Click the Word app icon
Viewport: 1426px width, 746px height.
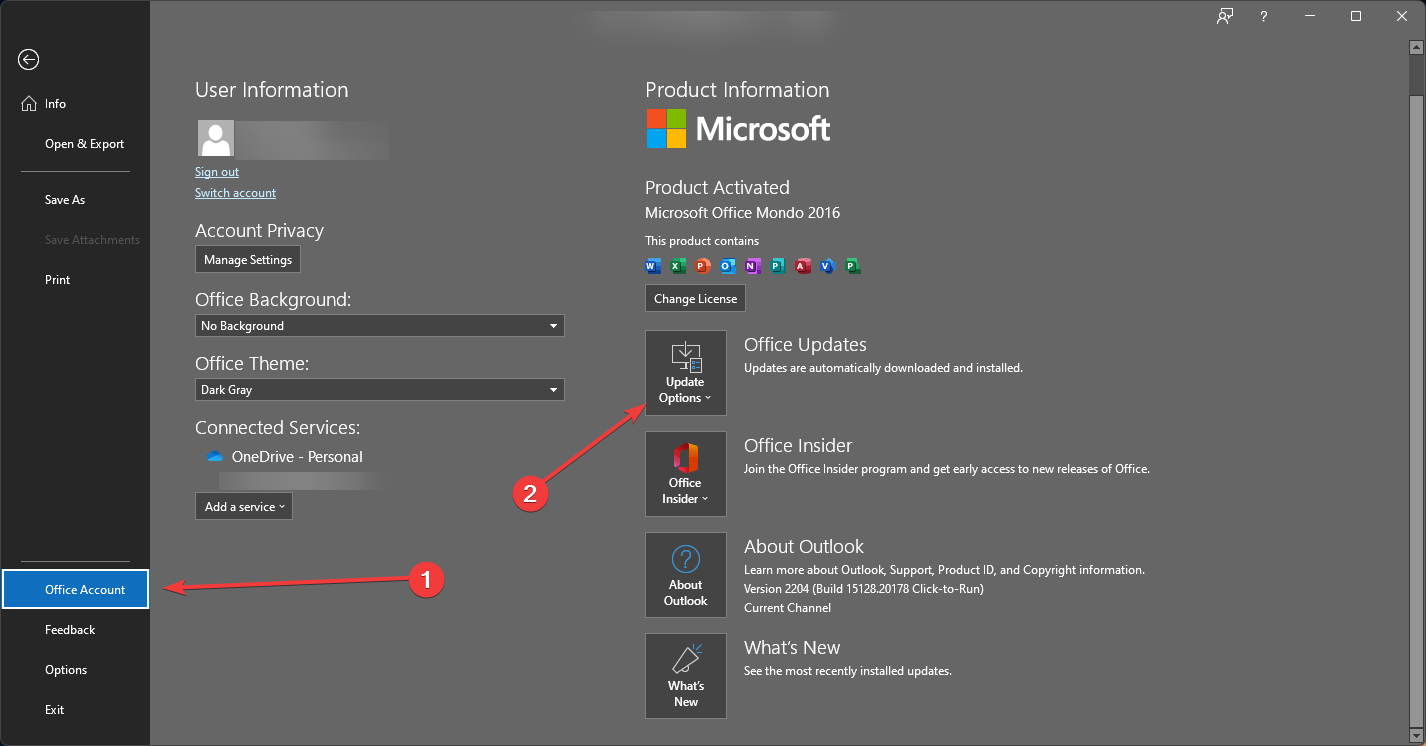(x=653, y=266)
